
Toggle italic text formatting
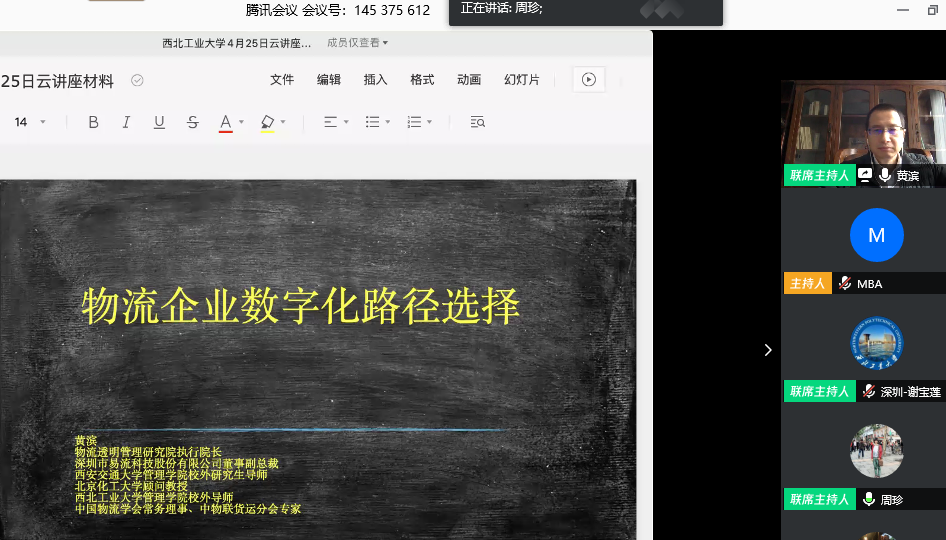click(126, 122)
